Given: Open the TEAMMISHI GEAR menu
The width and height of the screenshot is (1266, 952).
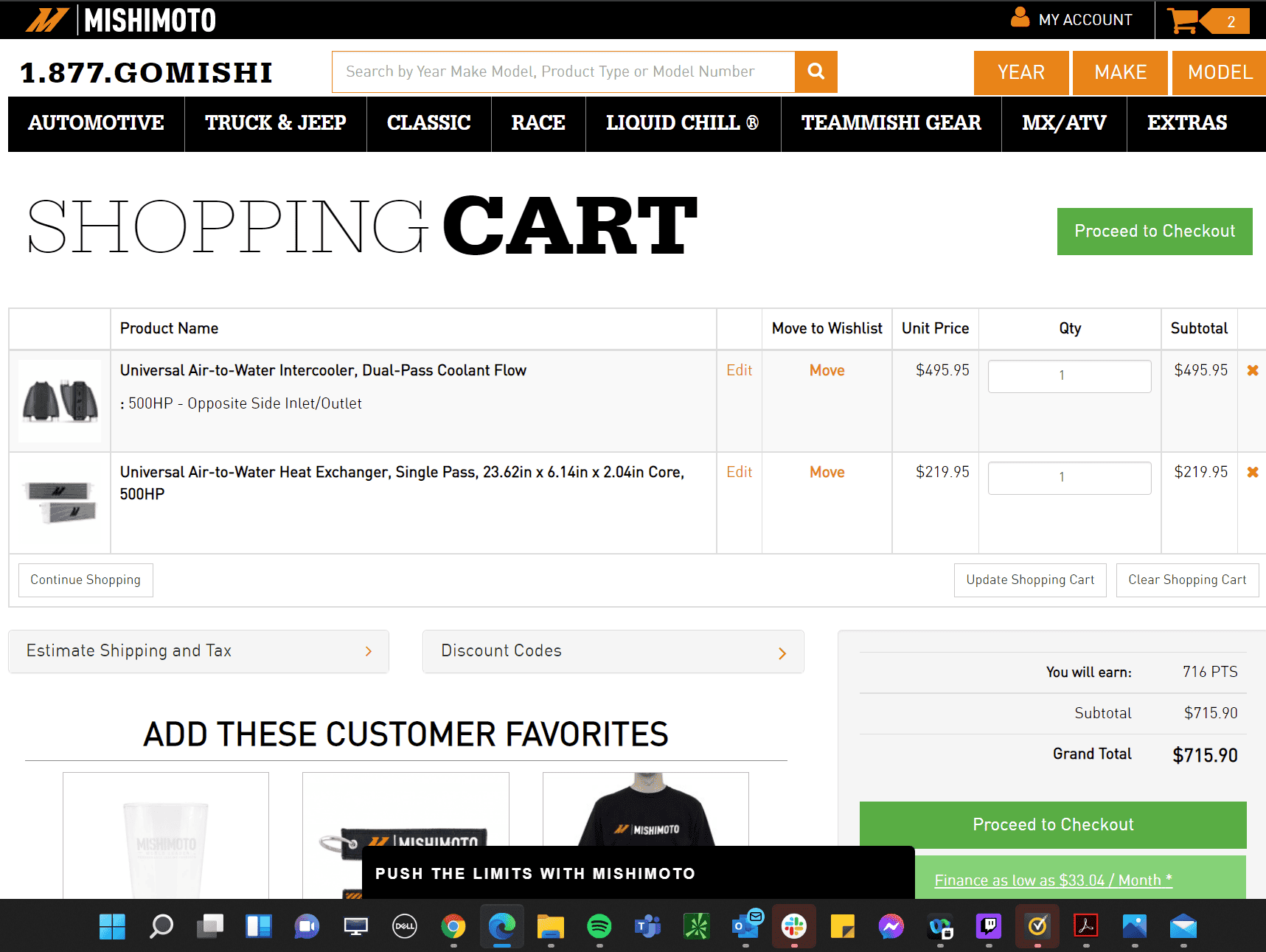Looking at the screenshot, I should (x=891, y=124).
